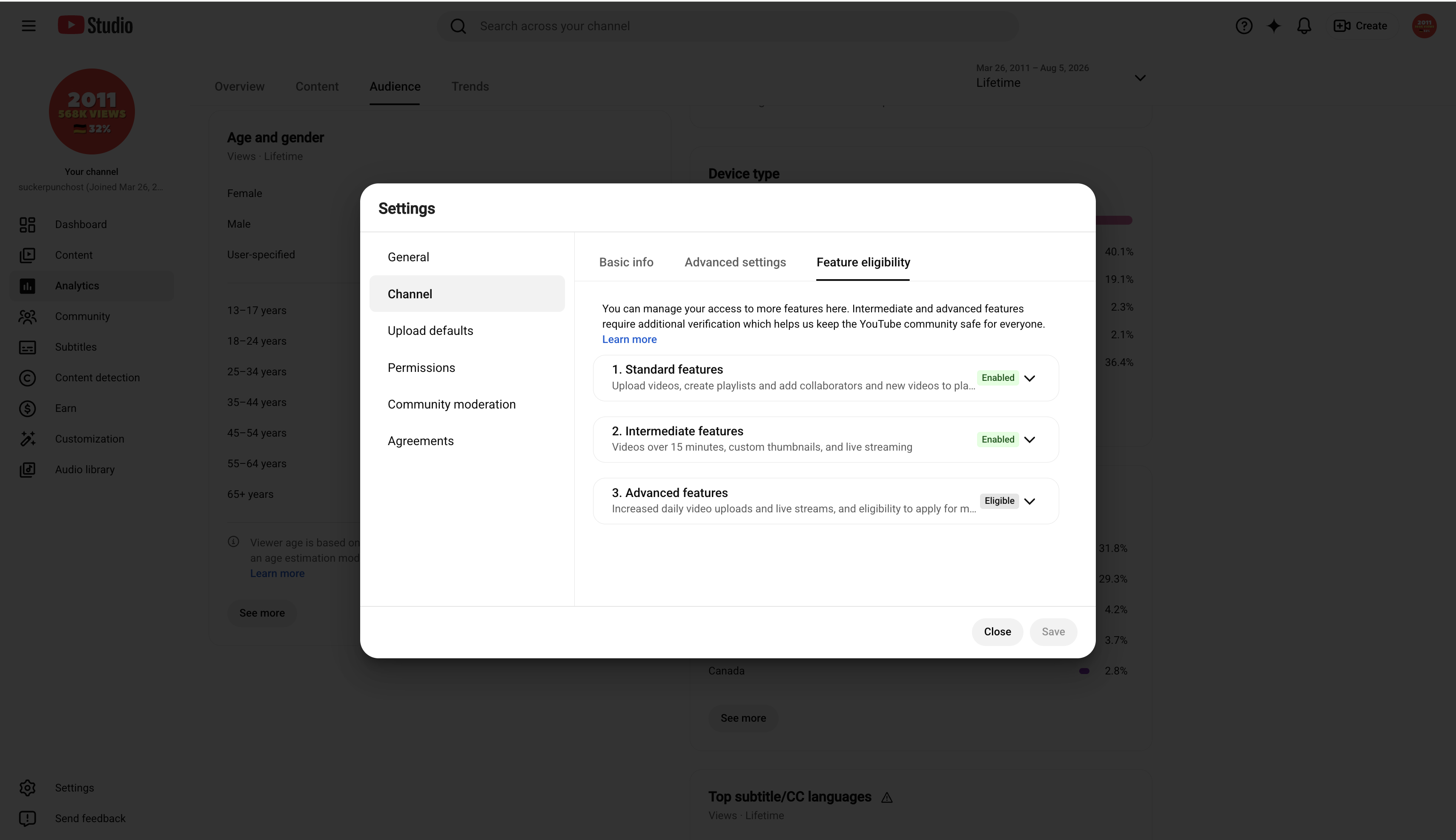
Task: Click the YouTube Studio logo
Action: 95,26
